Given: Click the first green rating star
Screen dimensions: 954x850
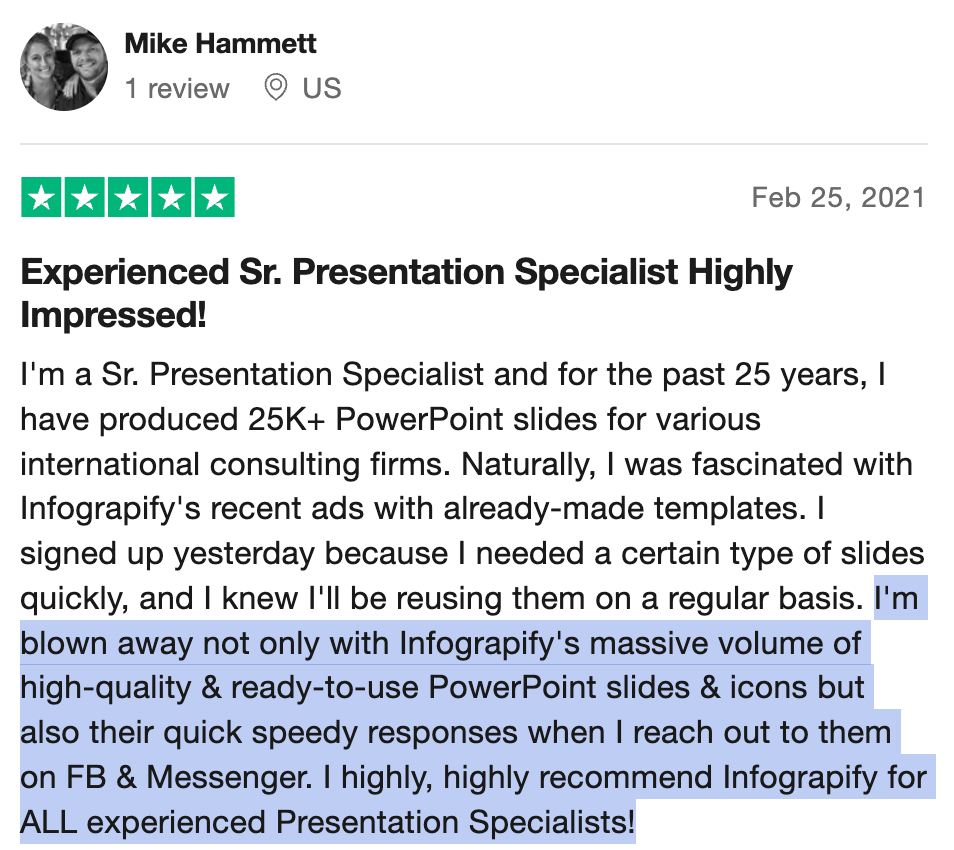Looking at the screenshot, I should pos(41,198).
